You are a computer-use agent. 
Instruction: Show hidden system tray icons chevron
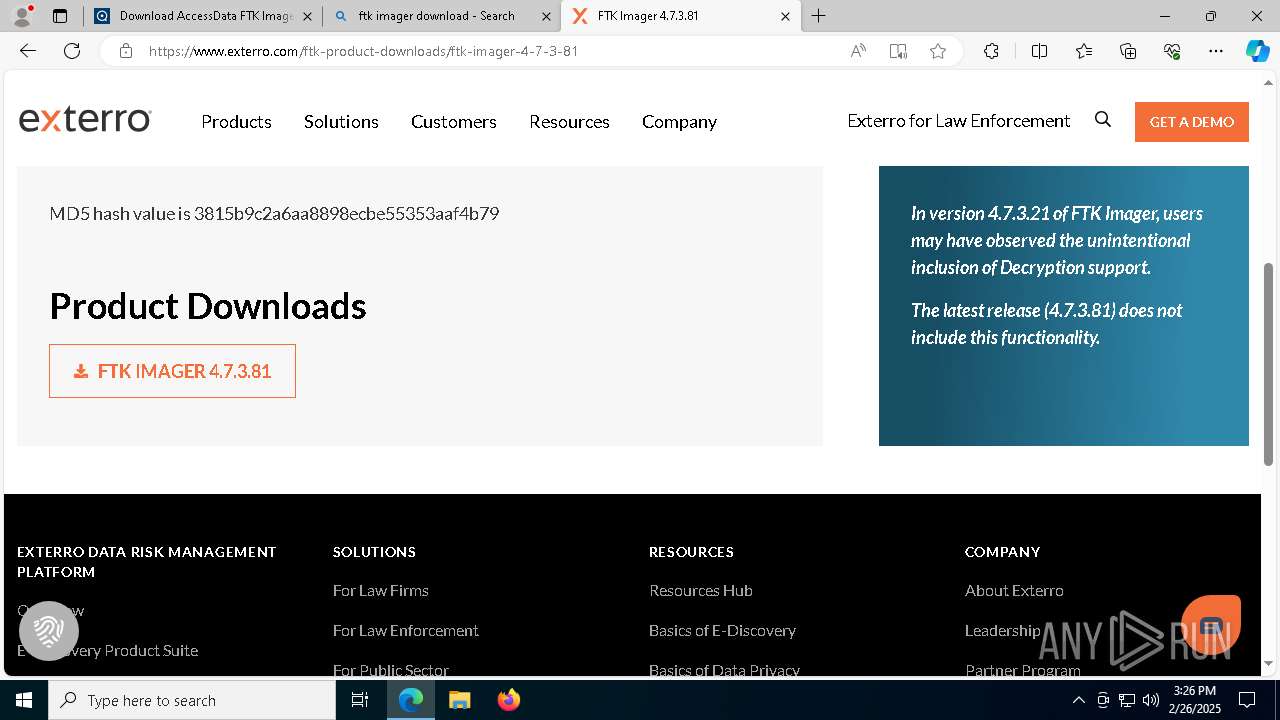pyautogui.click(x=1078, y=700)
